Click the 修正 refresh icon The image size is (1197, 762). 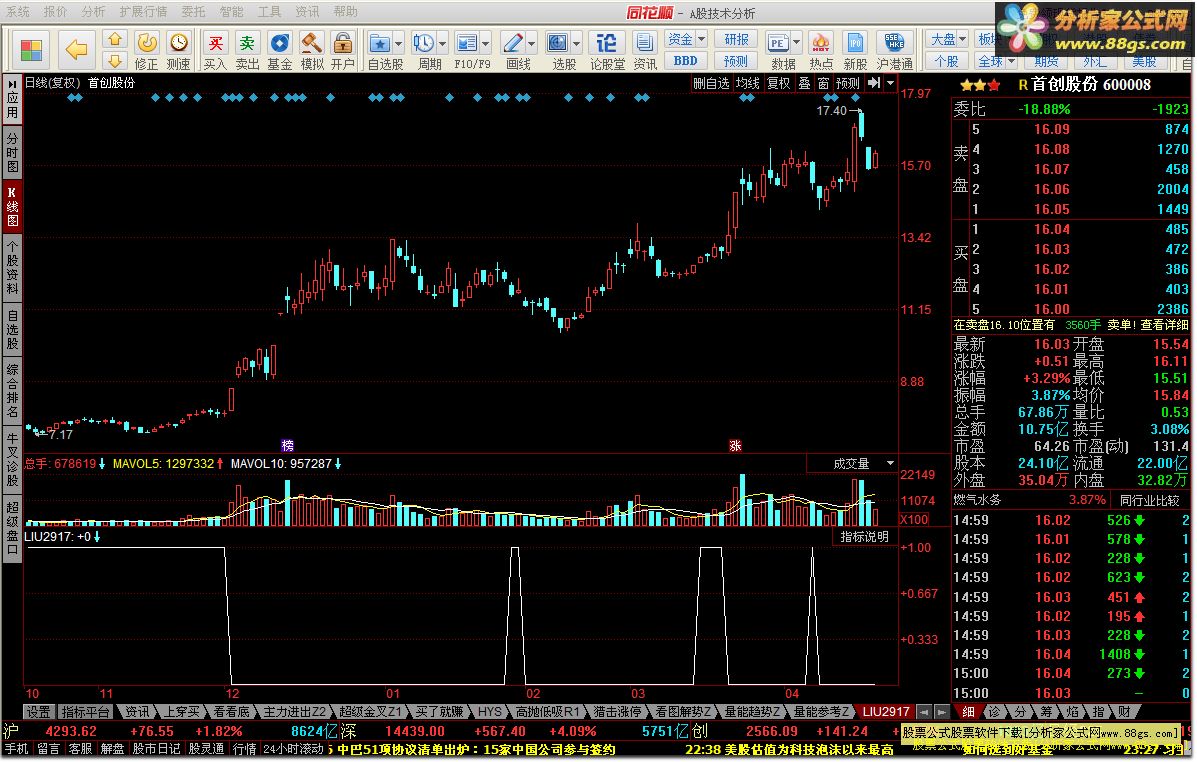pos(146,43)
